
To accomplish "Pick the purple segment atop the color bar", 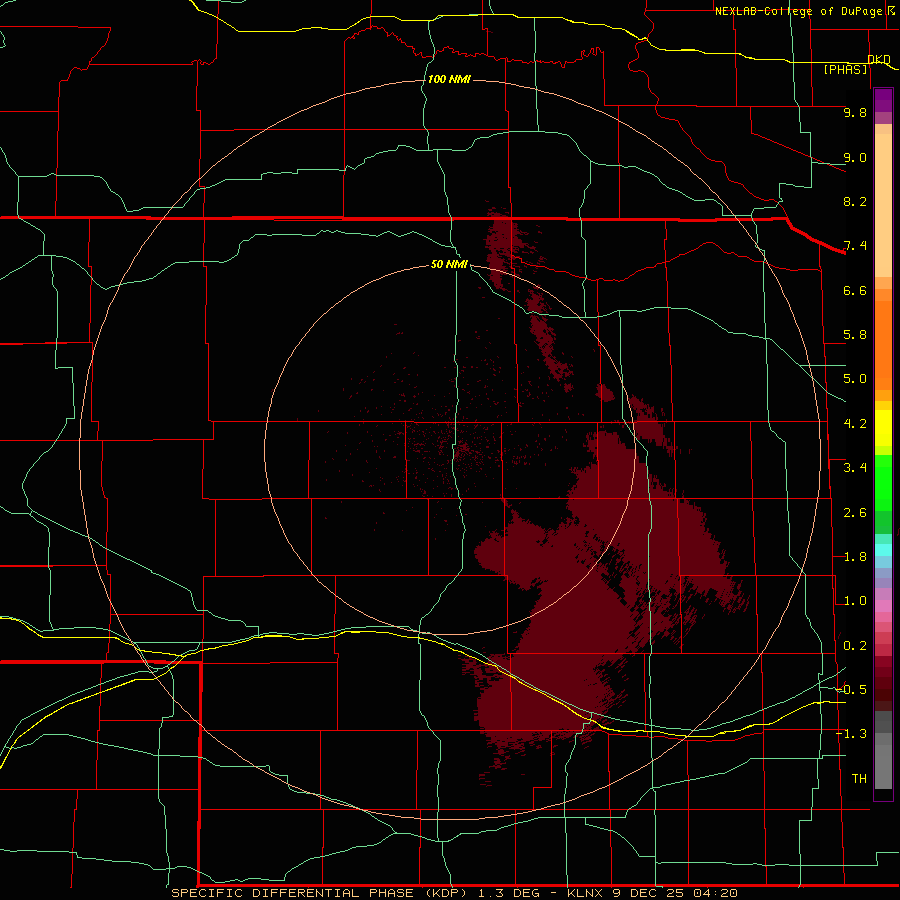I will [x=883, y=100].
